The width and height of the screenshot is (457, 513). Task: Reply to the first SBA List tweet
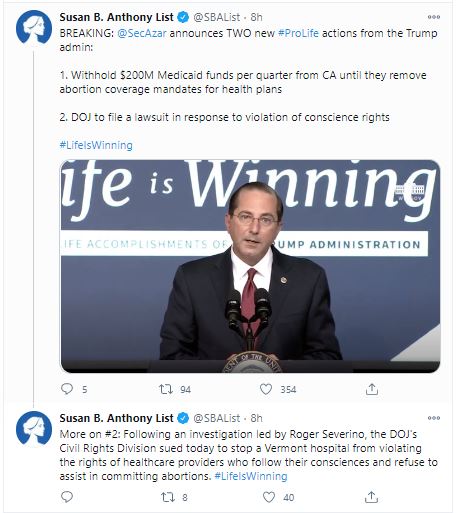tap(67, 389)
